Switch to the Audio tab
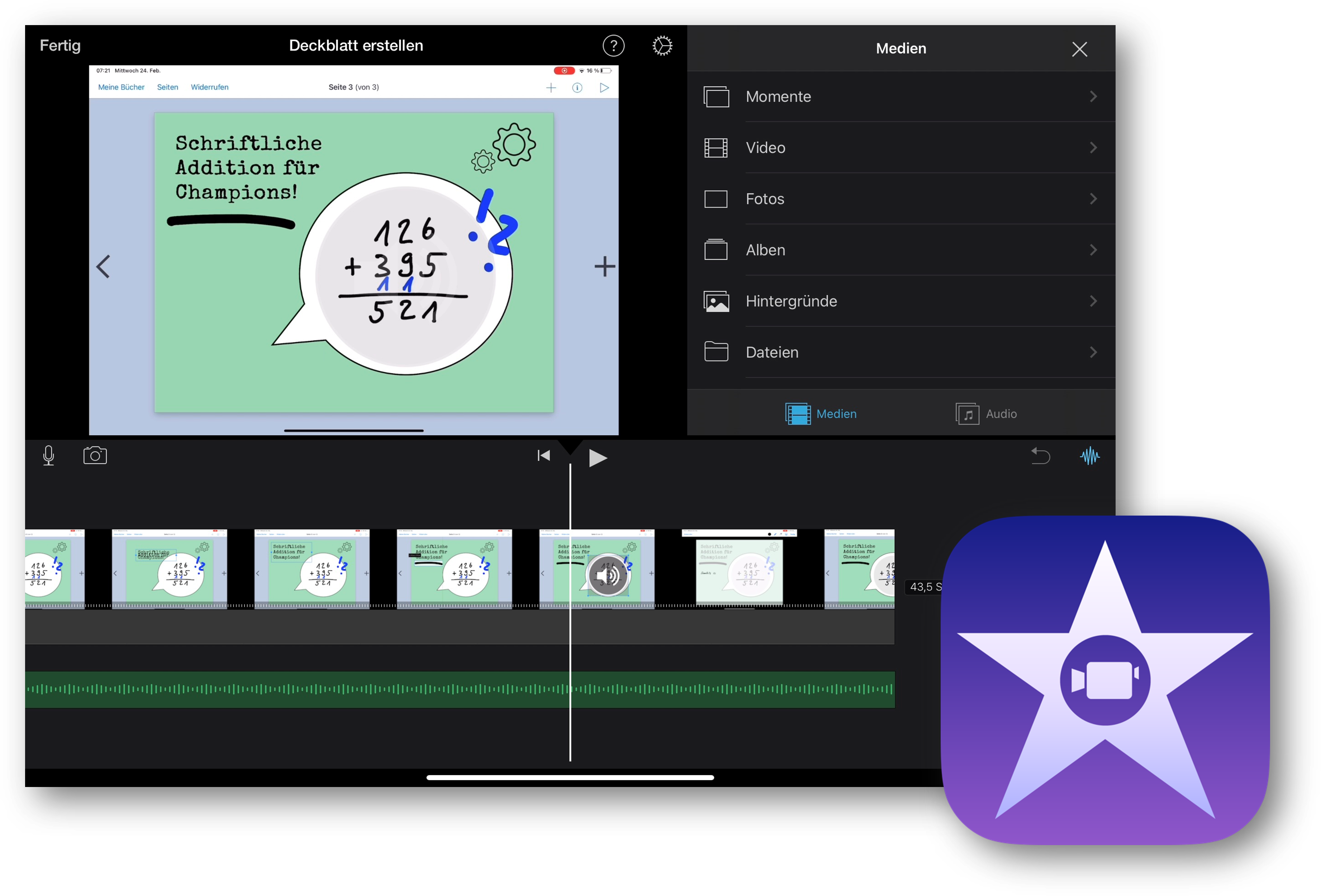Screen dimensions: 1321x896 point(986,414)
